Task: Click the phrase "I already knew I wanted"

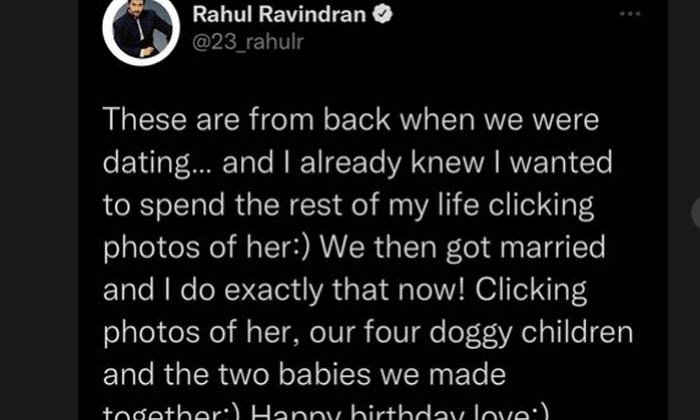Action: [x=445, y=163]
